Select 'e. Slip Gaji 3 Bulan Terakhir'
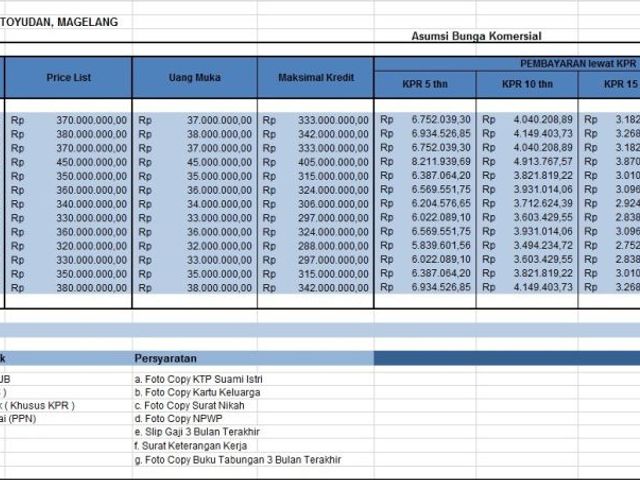Image resolution: width=640 pixels, height=480 pixels. [x=197, y=432]
